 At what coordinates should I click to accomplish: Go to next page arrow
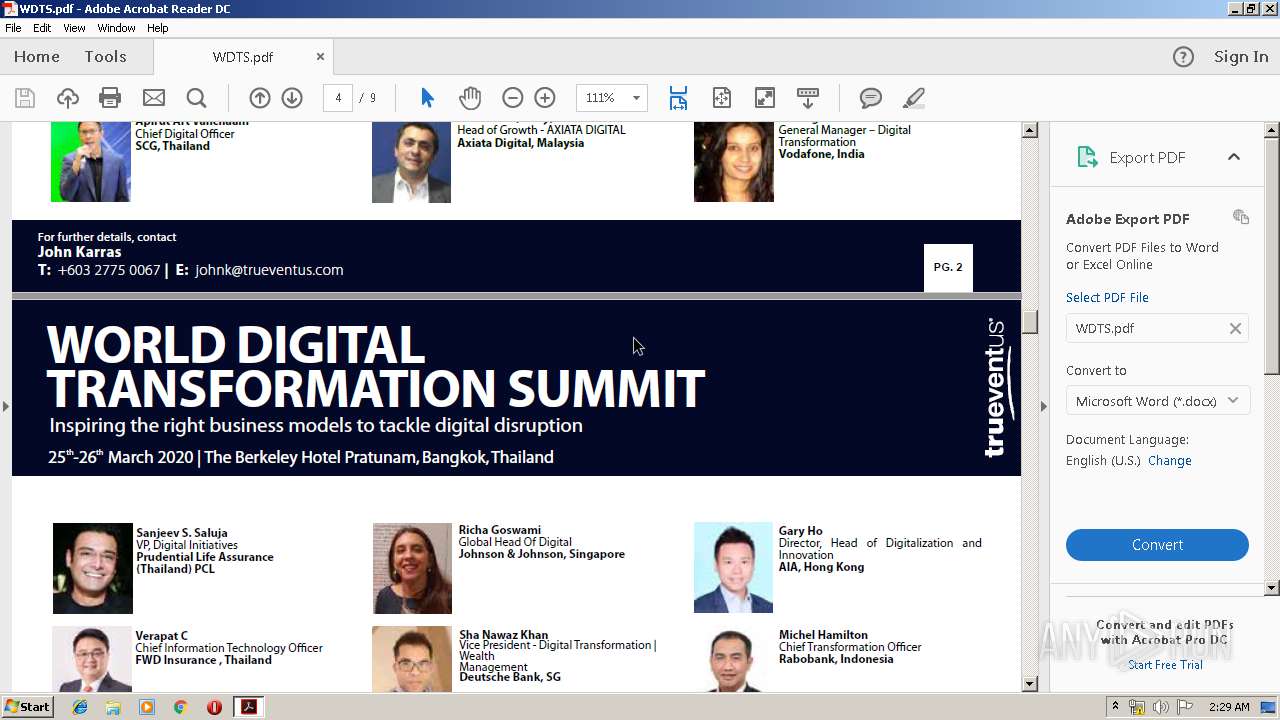click(x=292, y=98)
